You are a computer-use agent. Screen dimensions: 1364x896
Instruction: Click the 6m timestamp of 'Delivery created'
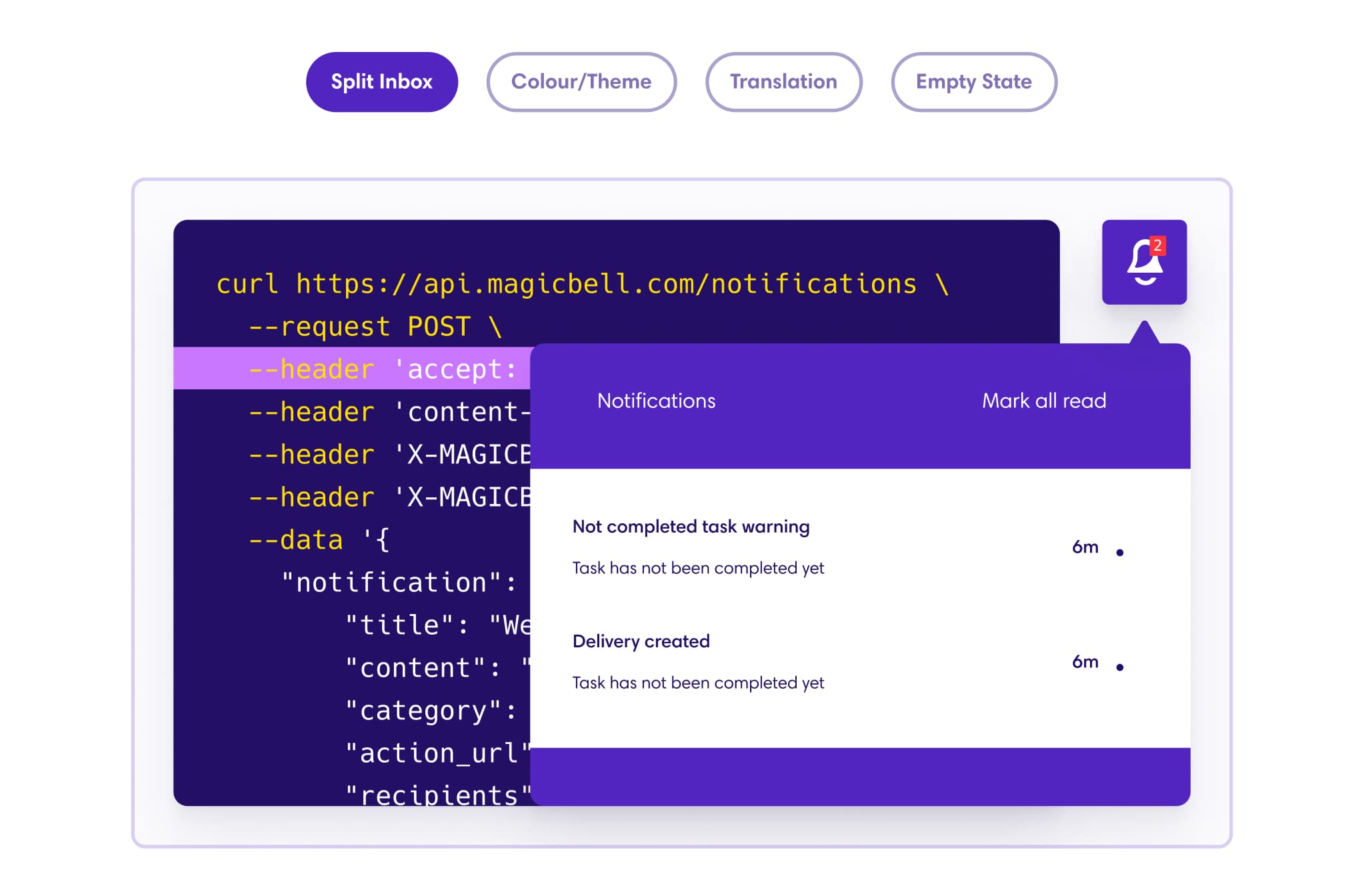pos(1085,662)
